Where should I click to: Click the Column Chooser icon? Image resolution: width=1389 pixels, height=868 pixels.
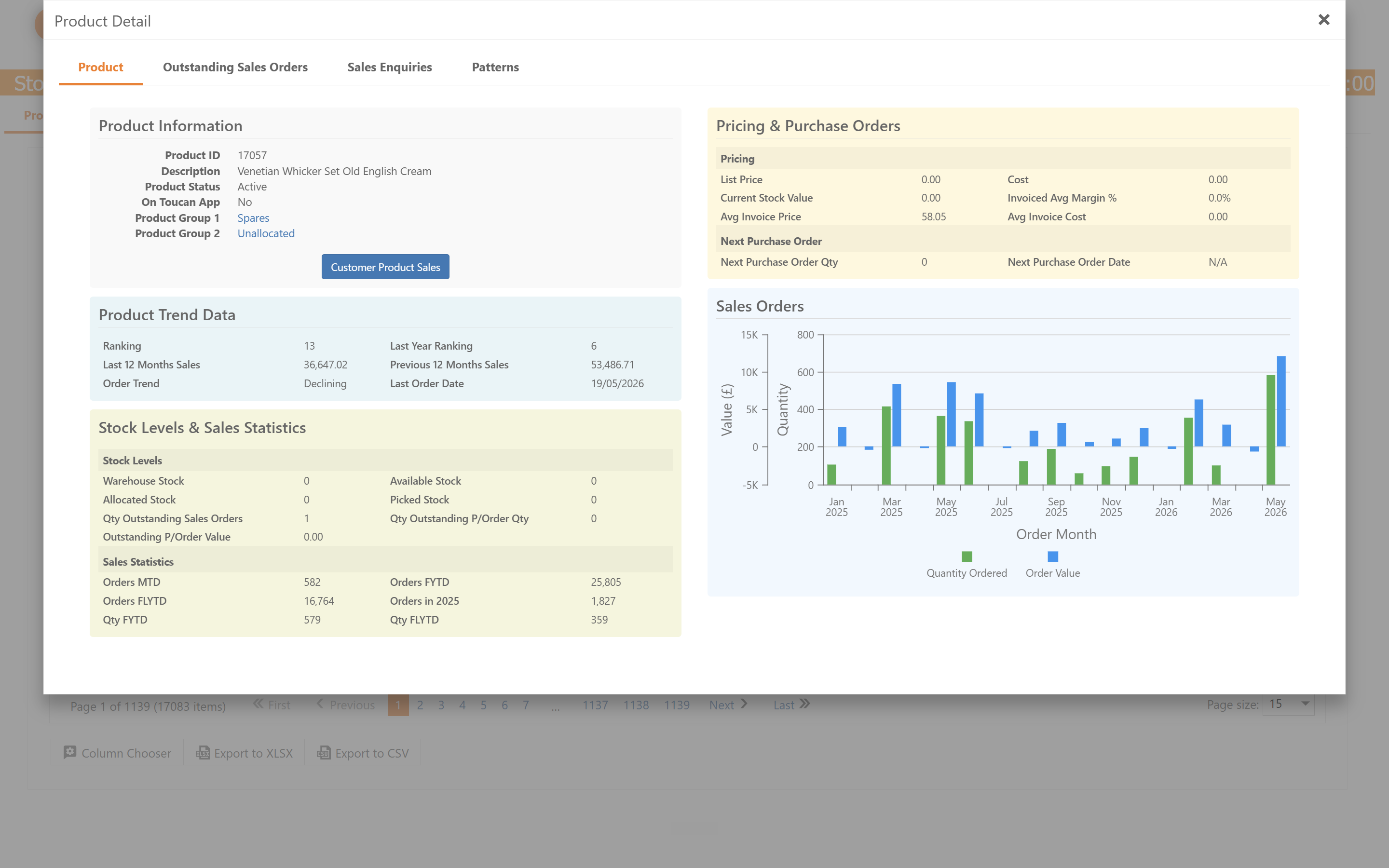(x=69, y=753)
